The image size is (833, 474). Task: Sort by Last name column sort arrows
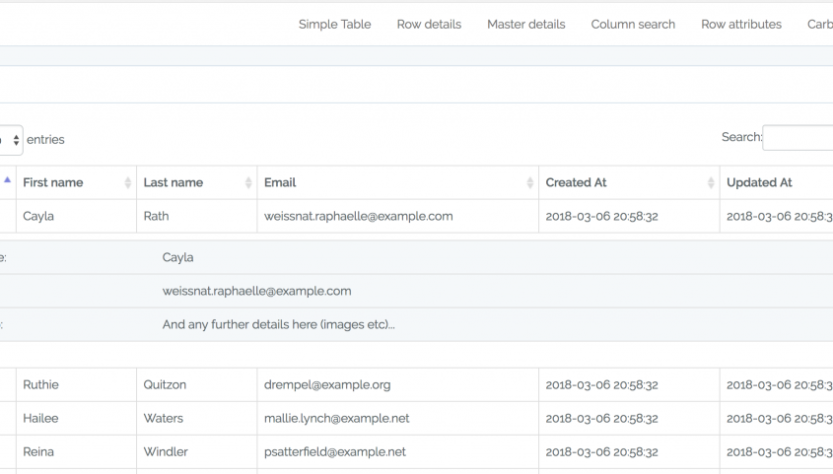(x=248, y=183)
